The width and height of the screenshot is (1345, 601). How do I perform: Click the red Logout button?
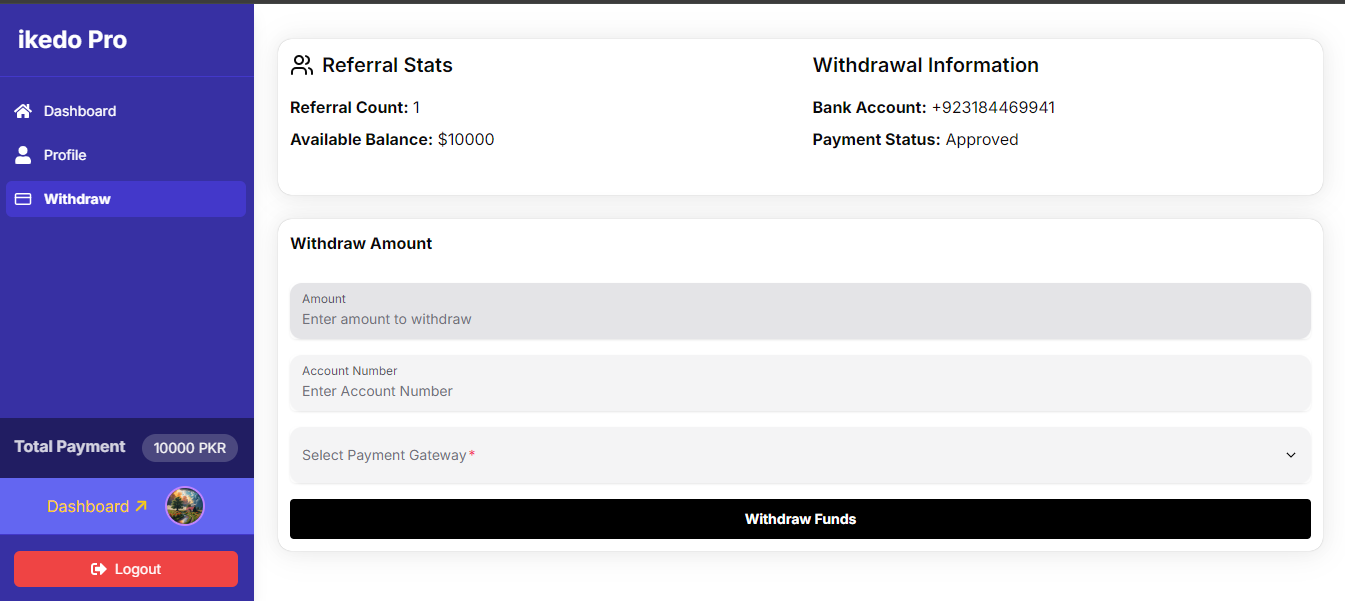pyautogui.click(x=126, y=569)
